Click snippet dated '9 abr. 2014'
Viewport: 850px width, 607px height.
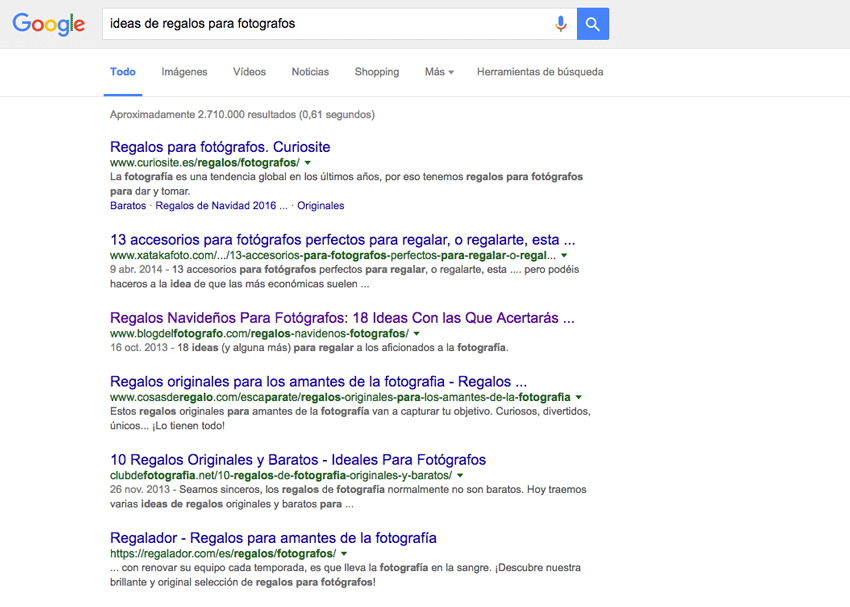click(344, 276)
